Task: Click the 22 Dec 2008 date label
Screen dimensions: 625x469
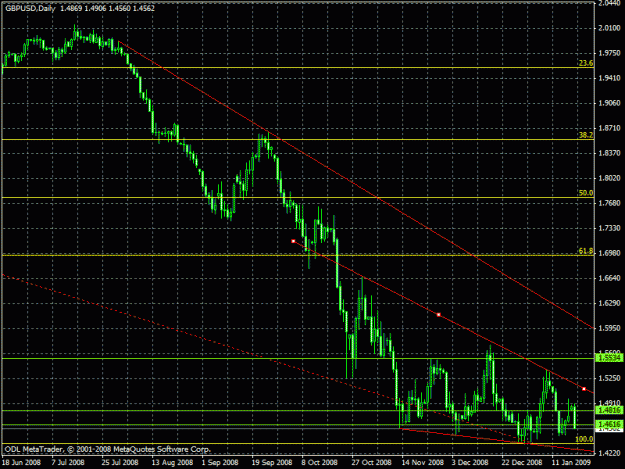Action: pyautogui.click(x=522, y=462)
